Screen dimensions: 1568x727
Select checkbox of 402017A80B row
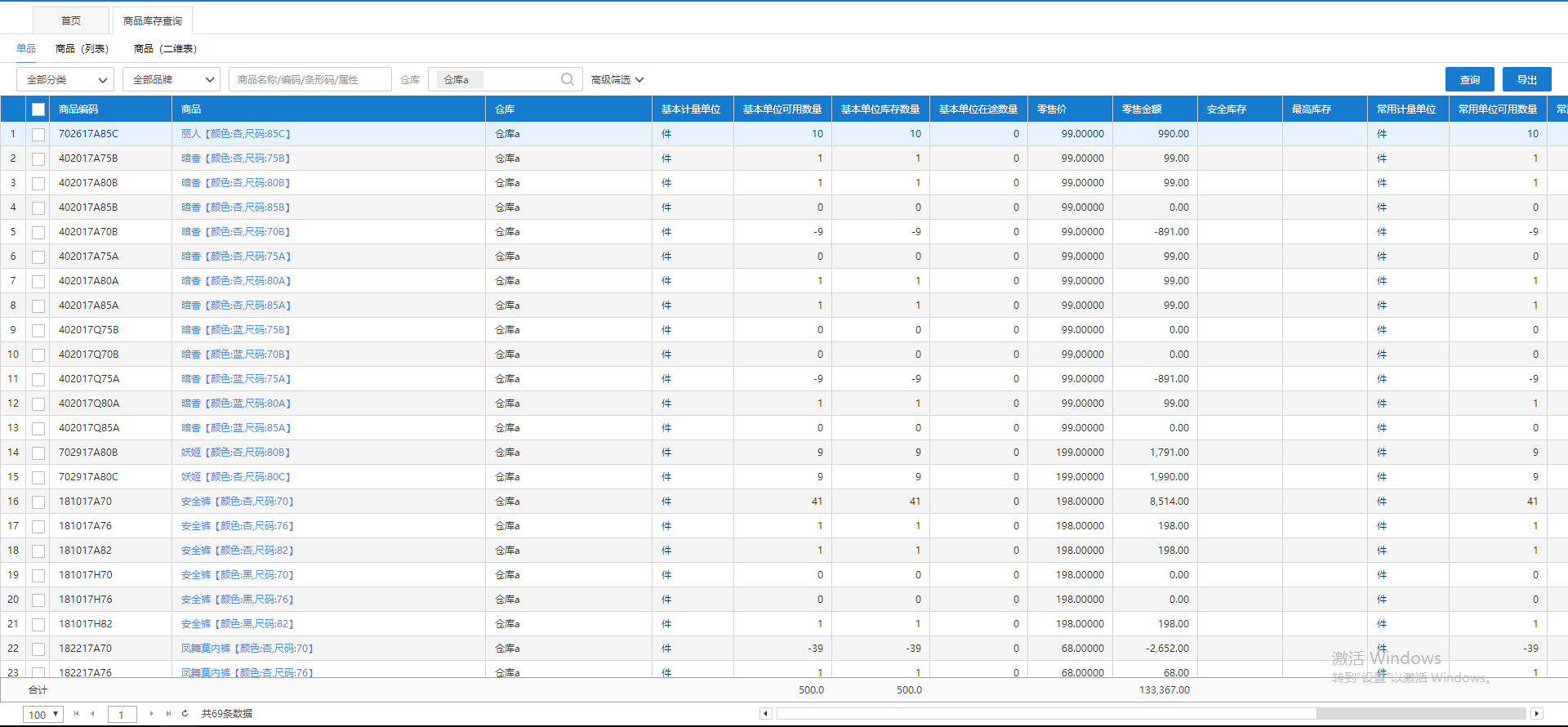coord(38,183)
